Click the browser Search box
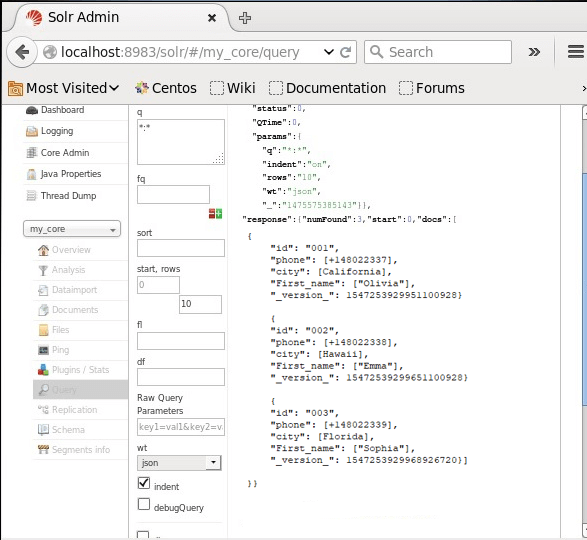Viewport: 587px width, 540px height. (x=438, y=52)
